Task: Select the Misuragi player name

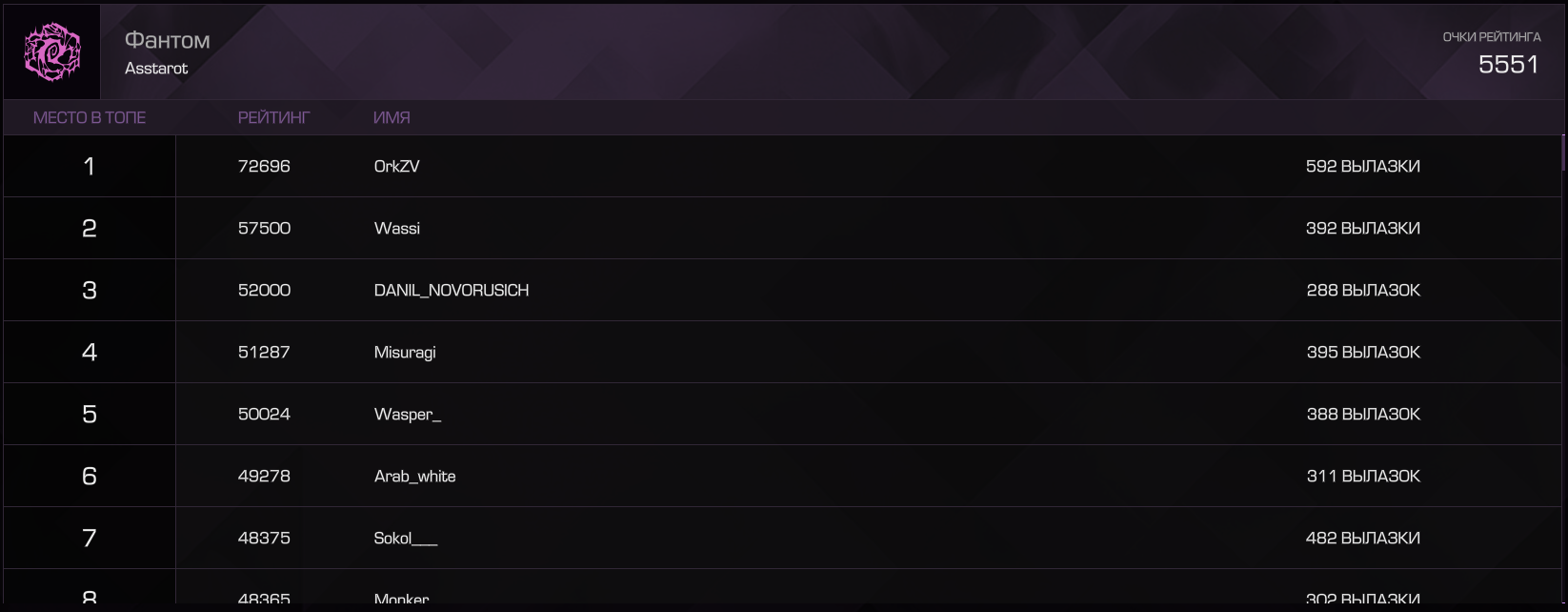Action: click(405, 352)
